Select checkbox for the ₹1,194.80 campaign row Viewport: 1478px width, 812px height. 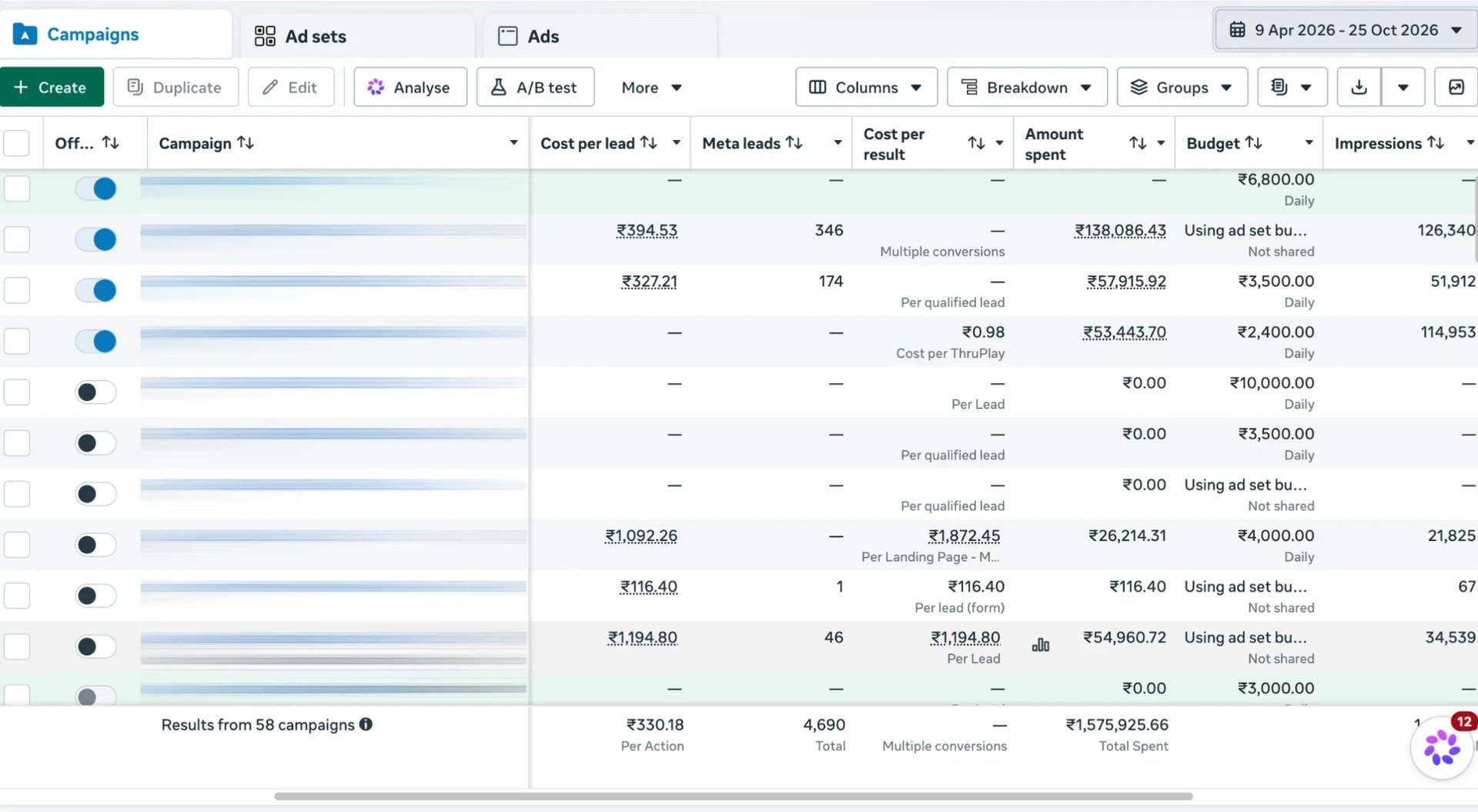point(16,646)
